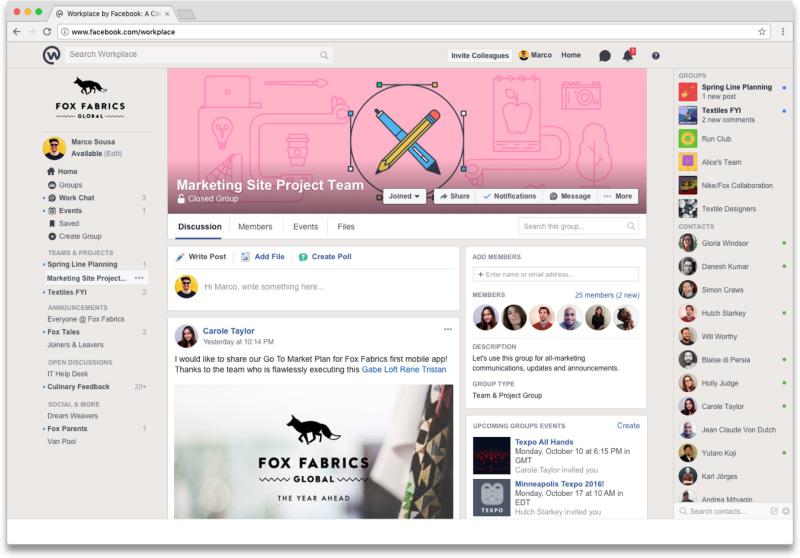Viewport: 800px width, 558px height.
Task: Click the browser back arrow
Action: (x=17, y=32)
